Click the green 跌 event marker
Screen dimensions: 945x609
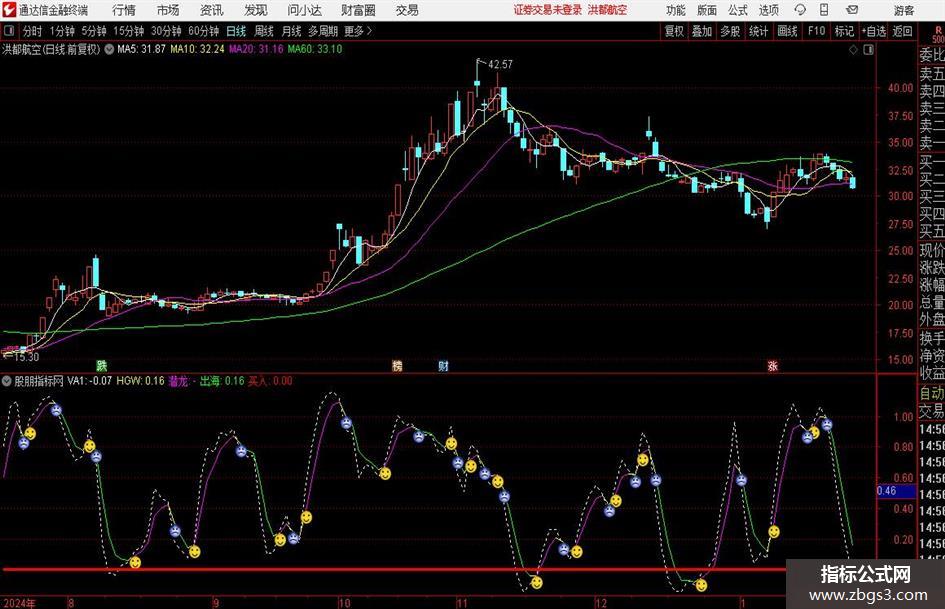[102, 365]
